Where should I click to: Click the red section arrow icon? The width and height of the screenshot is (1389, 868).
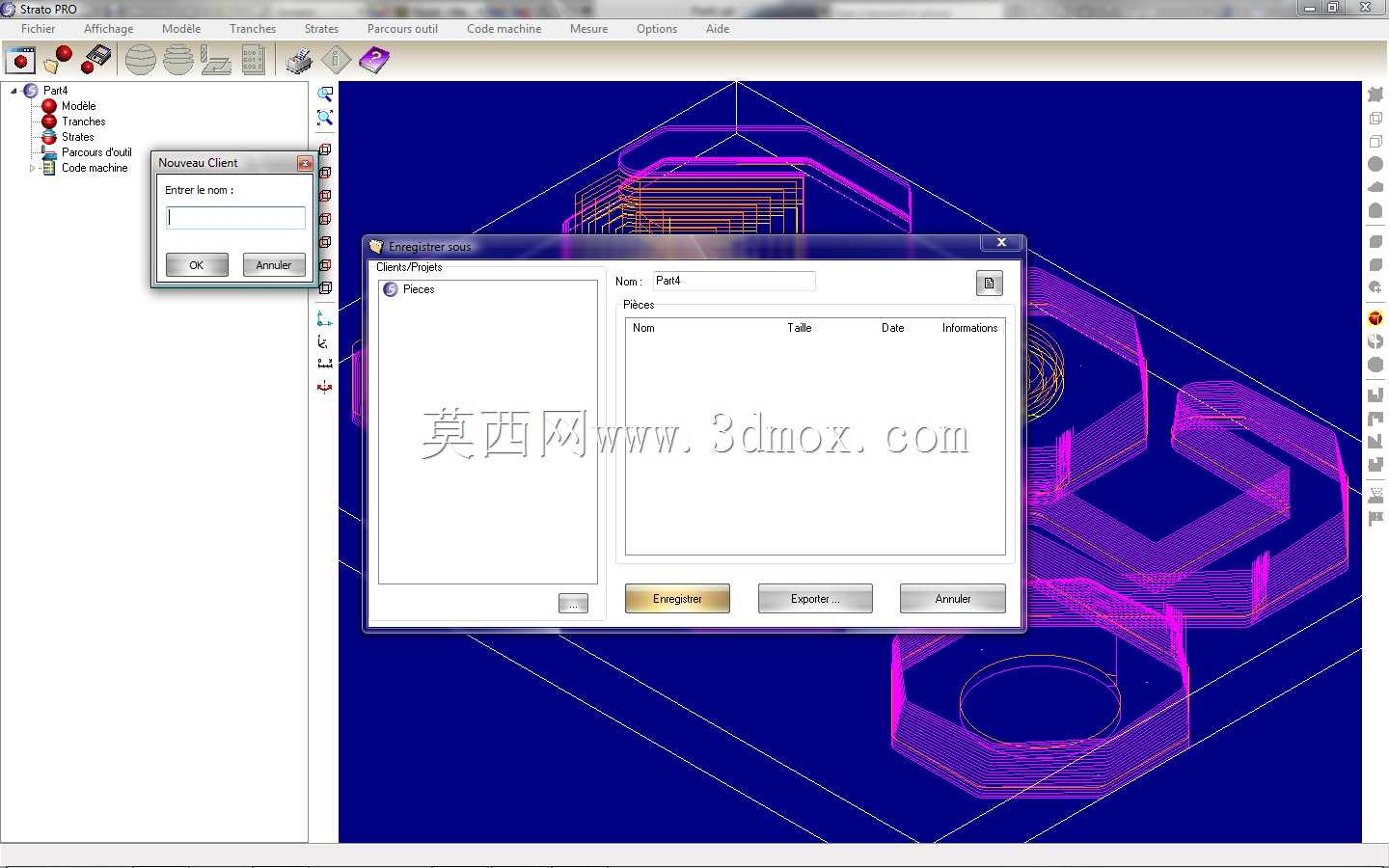click(325, 387)
